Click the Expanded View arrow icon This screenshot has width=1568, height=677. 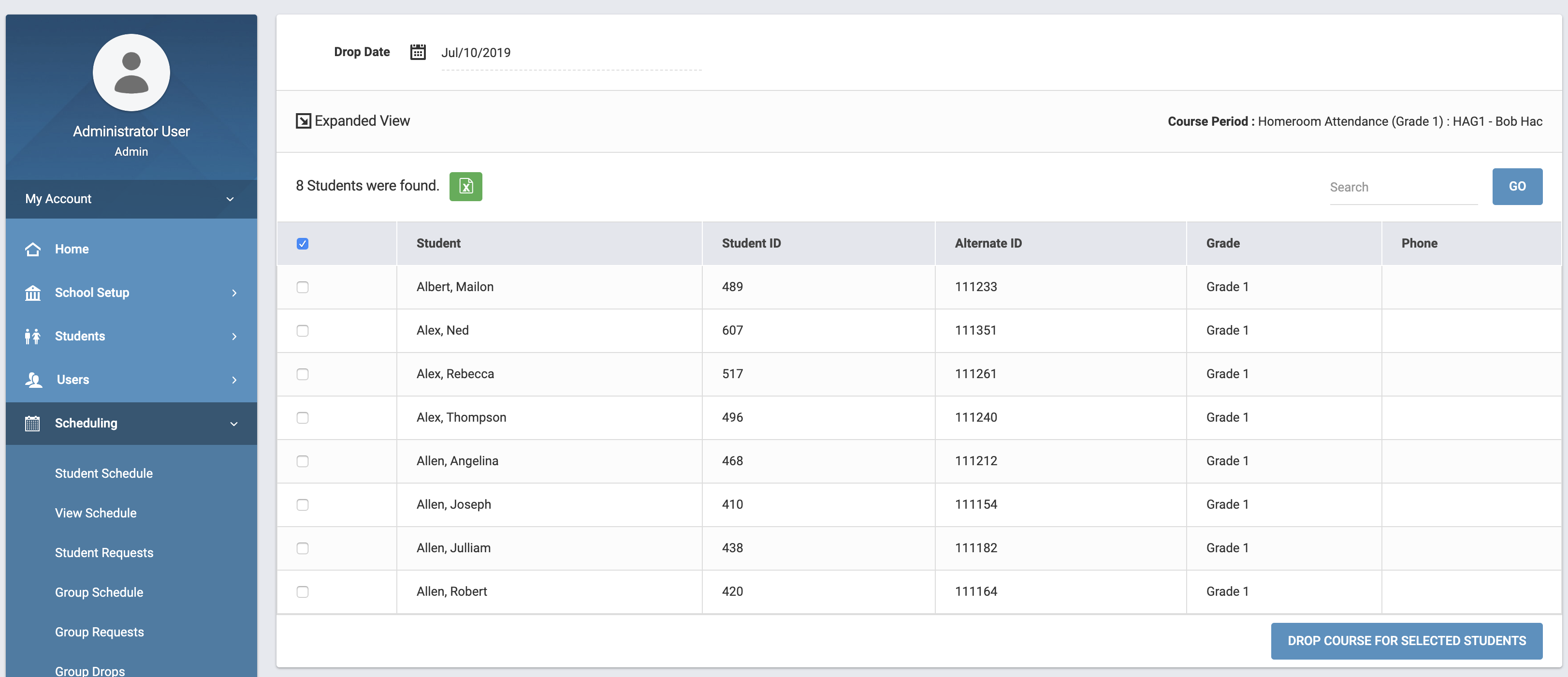[303, 121]
